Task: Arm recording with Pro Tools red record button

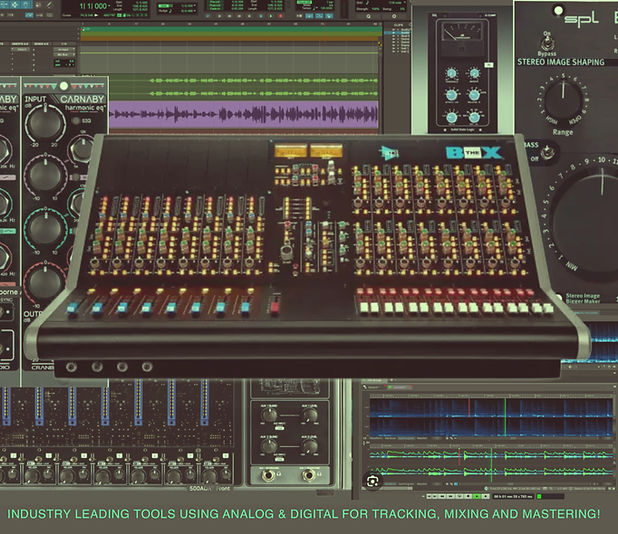Action: tap(281, 16)
